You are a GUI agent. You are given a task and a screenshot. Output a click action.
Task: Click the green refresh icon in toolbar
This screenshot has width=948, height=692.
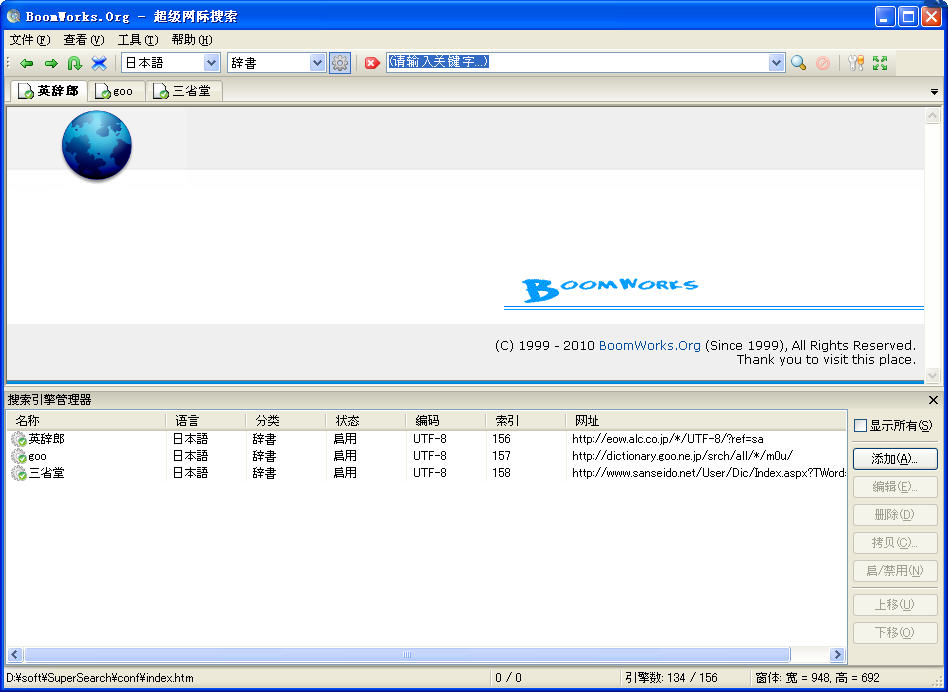pyautogui.click(x=75, y=63)
